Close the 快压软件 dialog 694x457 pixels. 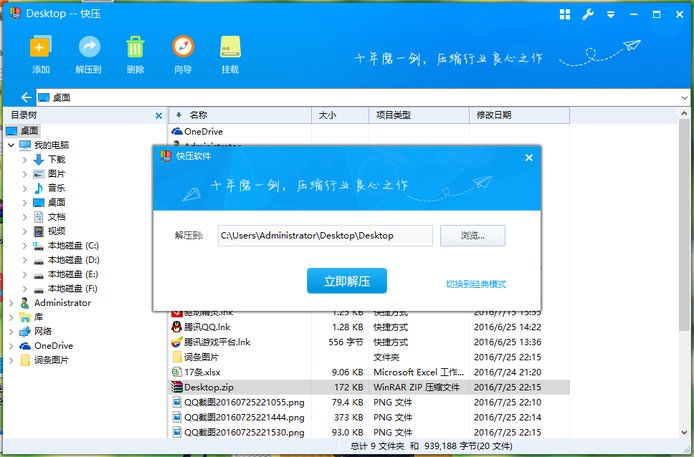point(529,157)
